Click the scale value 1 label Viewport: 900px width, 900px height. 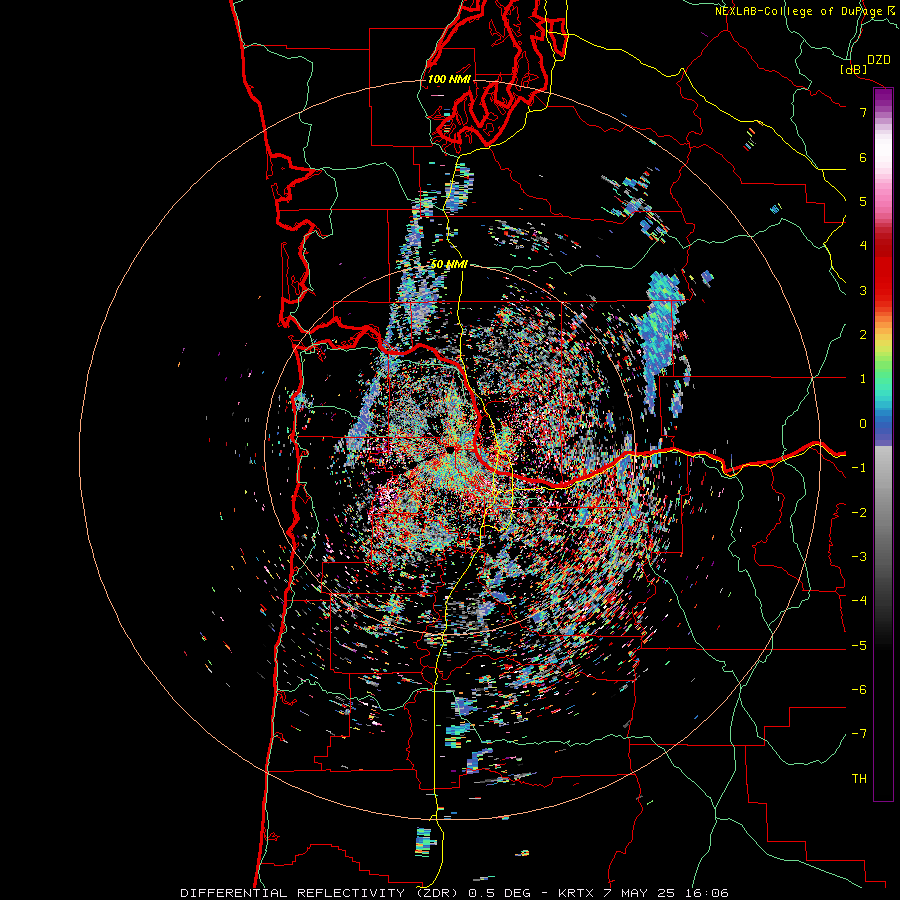[863, 379]
